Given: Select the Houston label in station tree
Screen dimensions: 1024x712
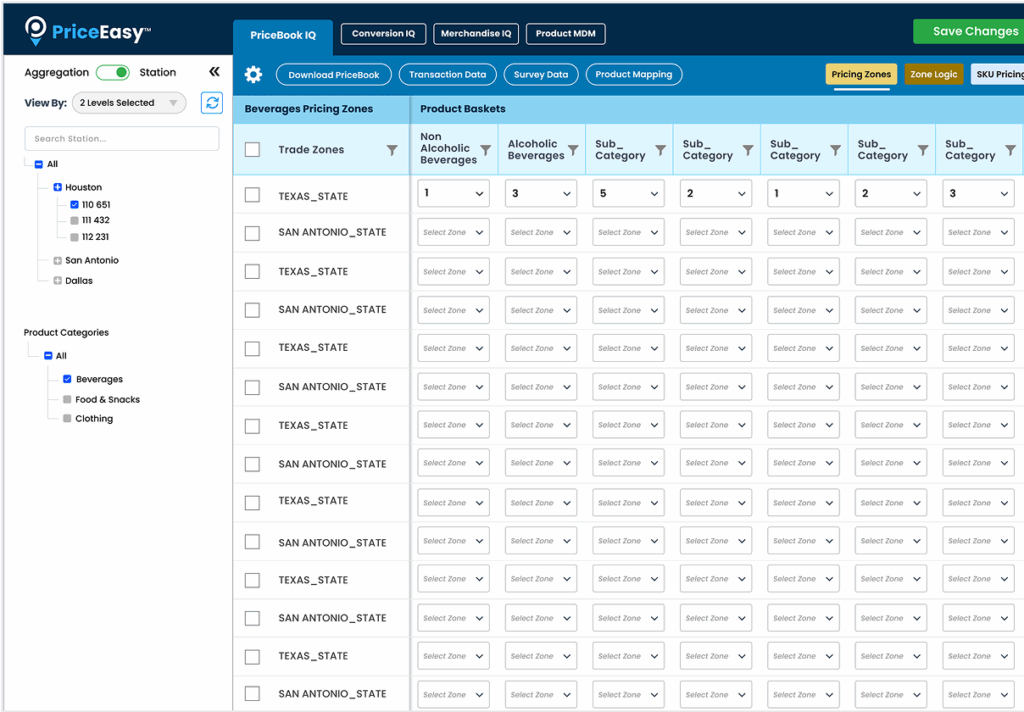Looking at the screenshot, I should pyautogui.click(x=84, y=187).
